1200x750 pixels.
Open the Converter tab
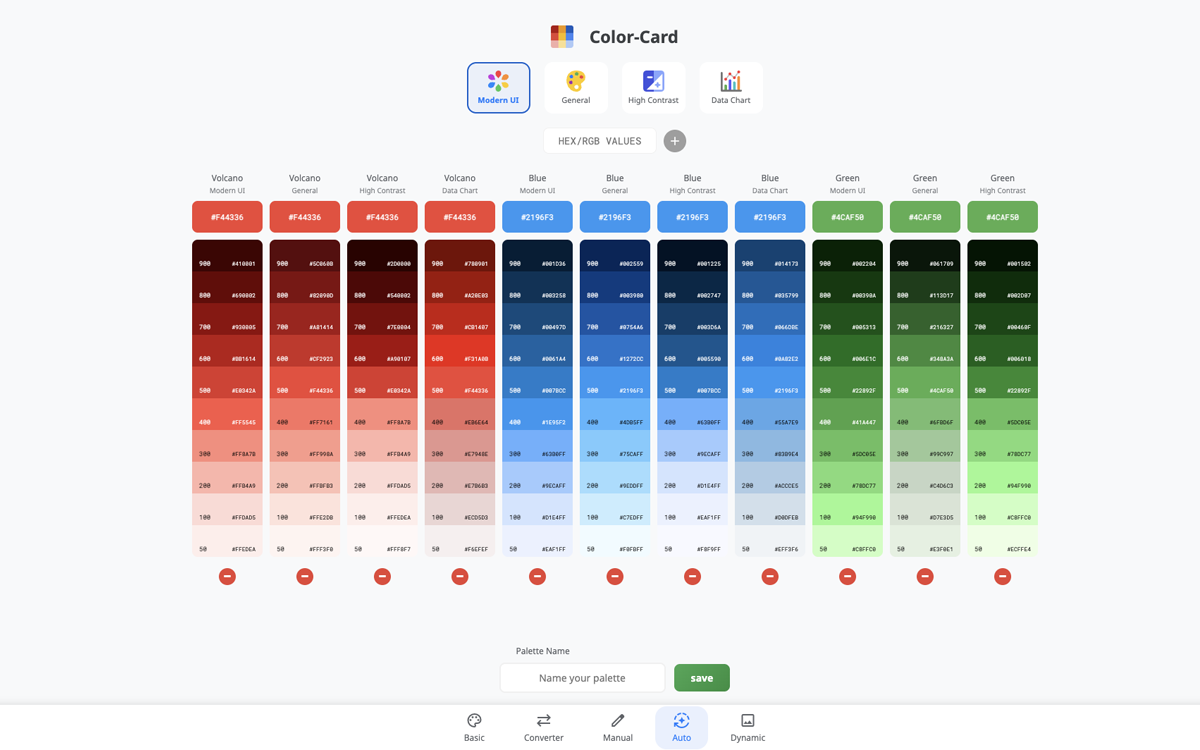[x=543, y=727]
